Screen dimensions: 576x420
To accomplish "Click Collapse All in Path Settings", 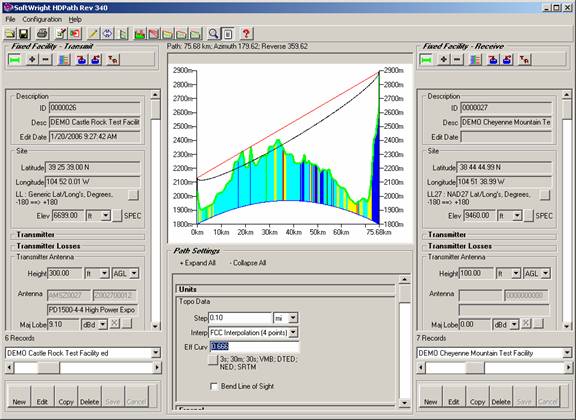I will coord(248,263).
